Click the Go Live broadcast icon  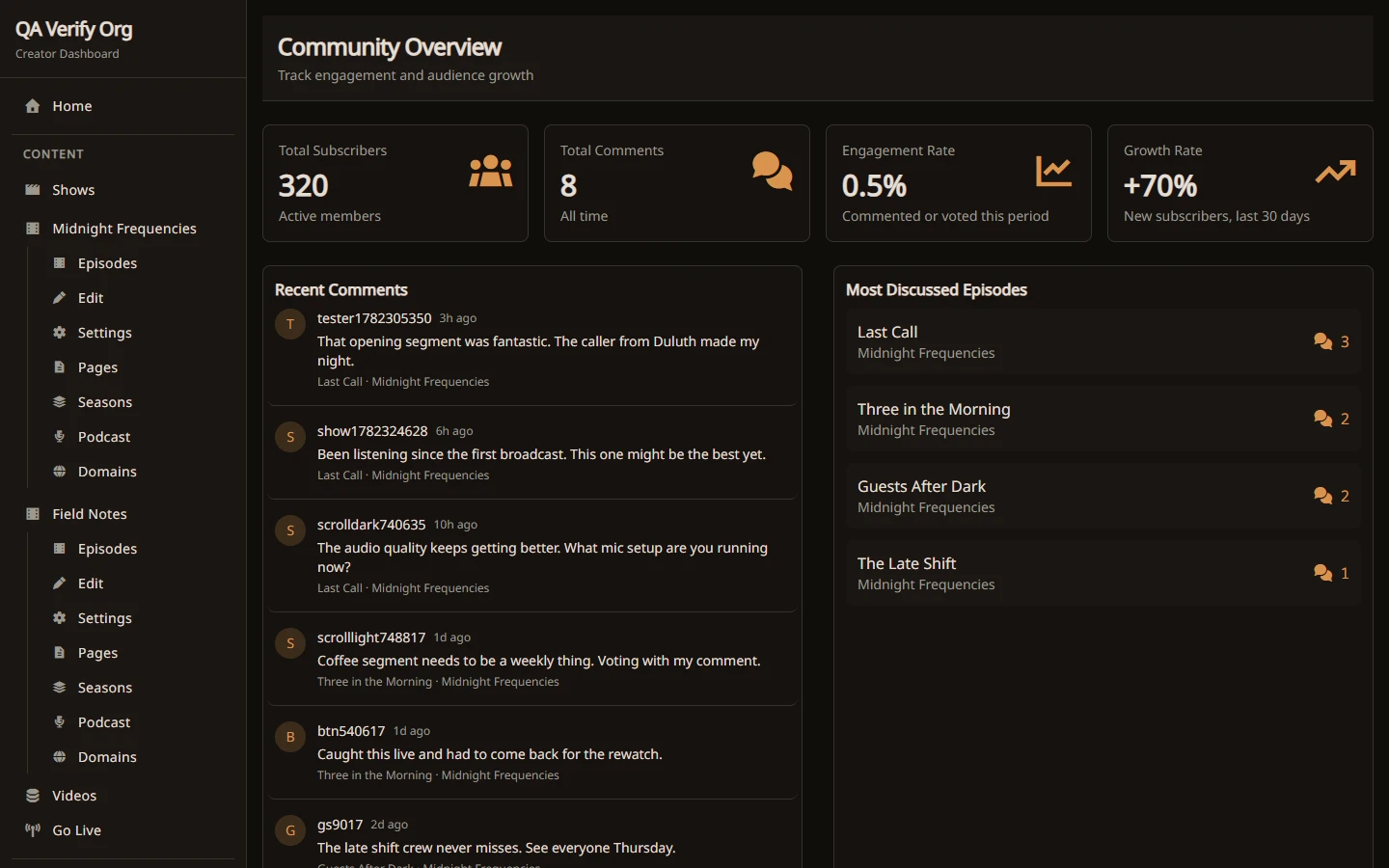[x=33, y=830]
